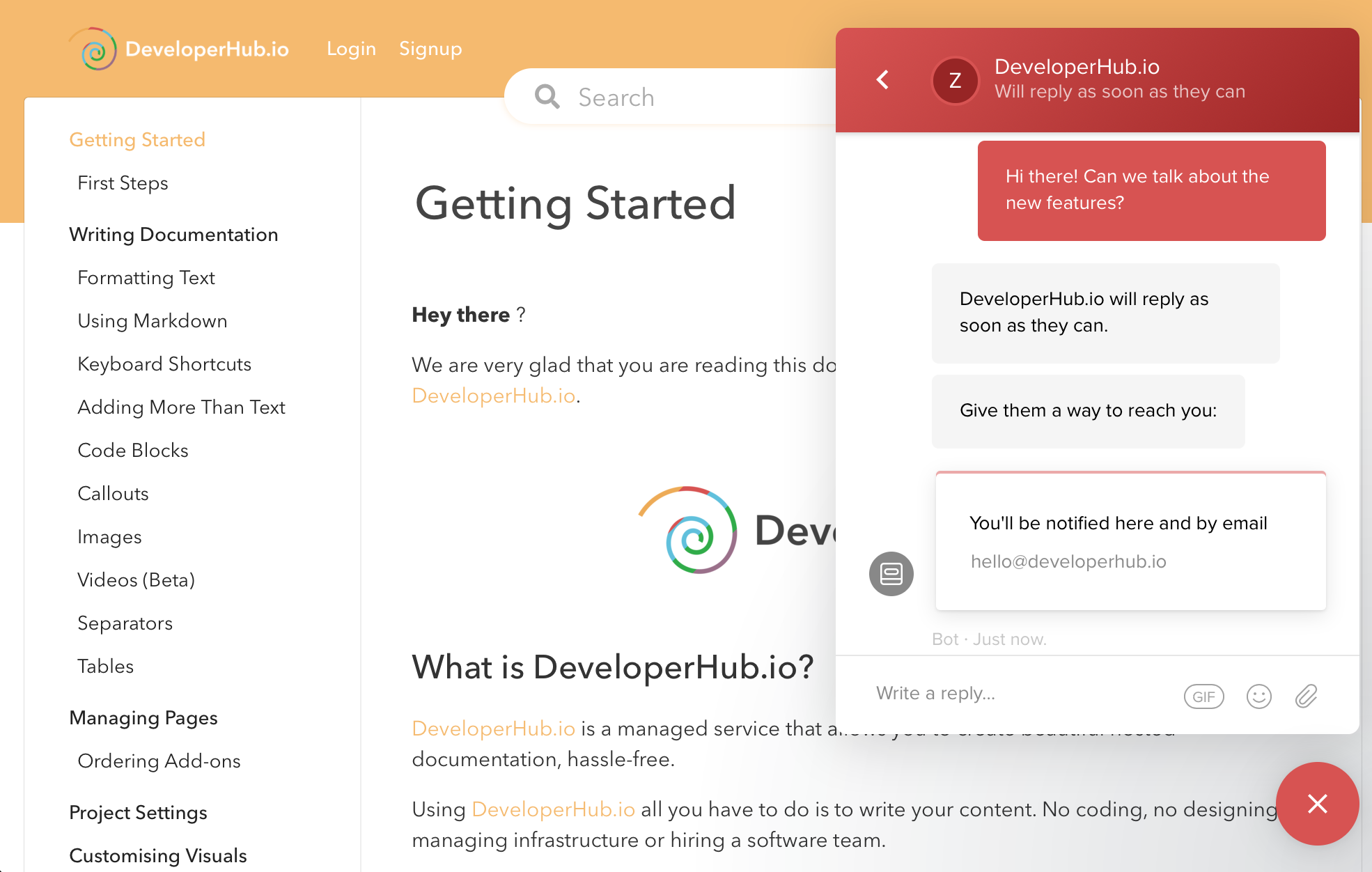Open the Signup page
The image size is (1372, 872).
pyautogui.click(x=430, y=49)
